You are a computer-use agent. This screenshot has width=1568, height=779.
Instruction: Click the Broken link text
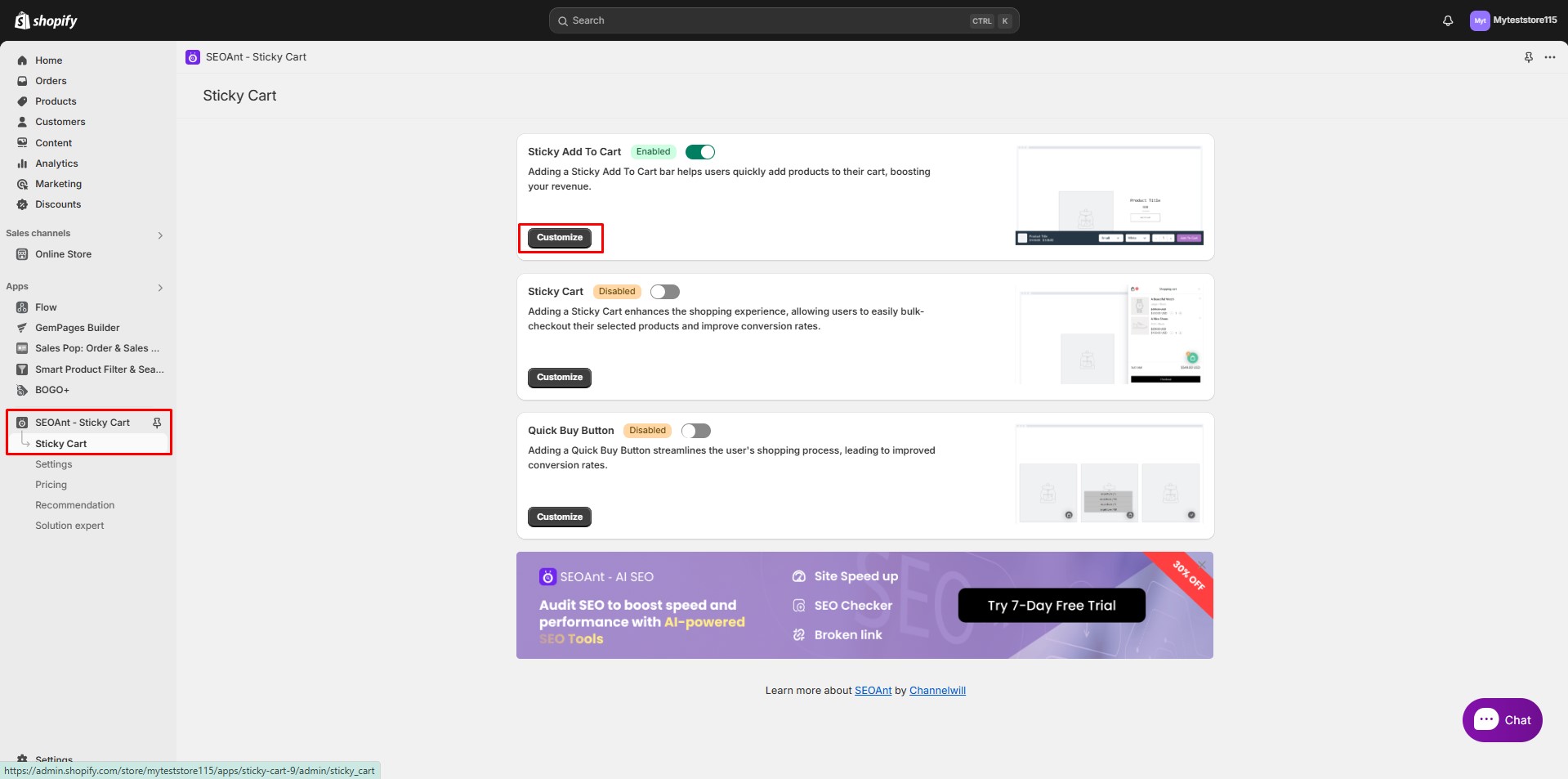[x=848, y=635]
